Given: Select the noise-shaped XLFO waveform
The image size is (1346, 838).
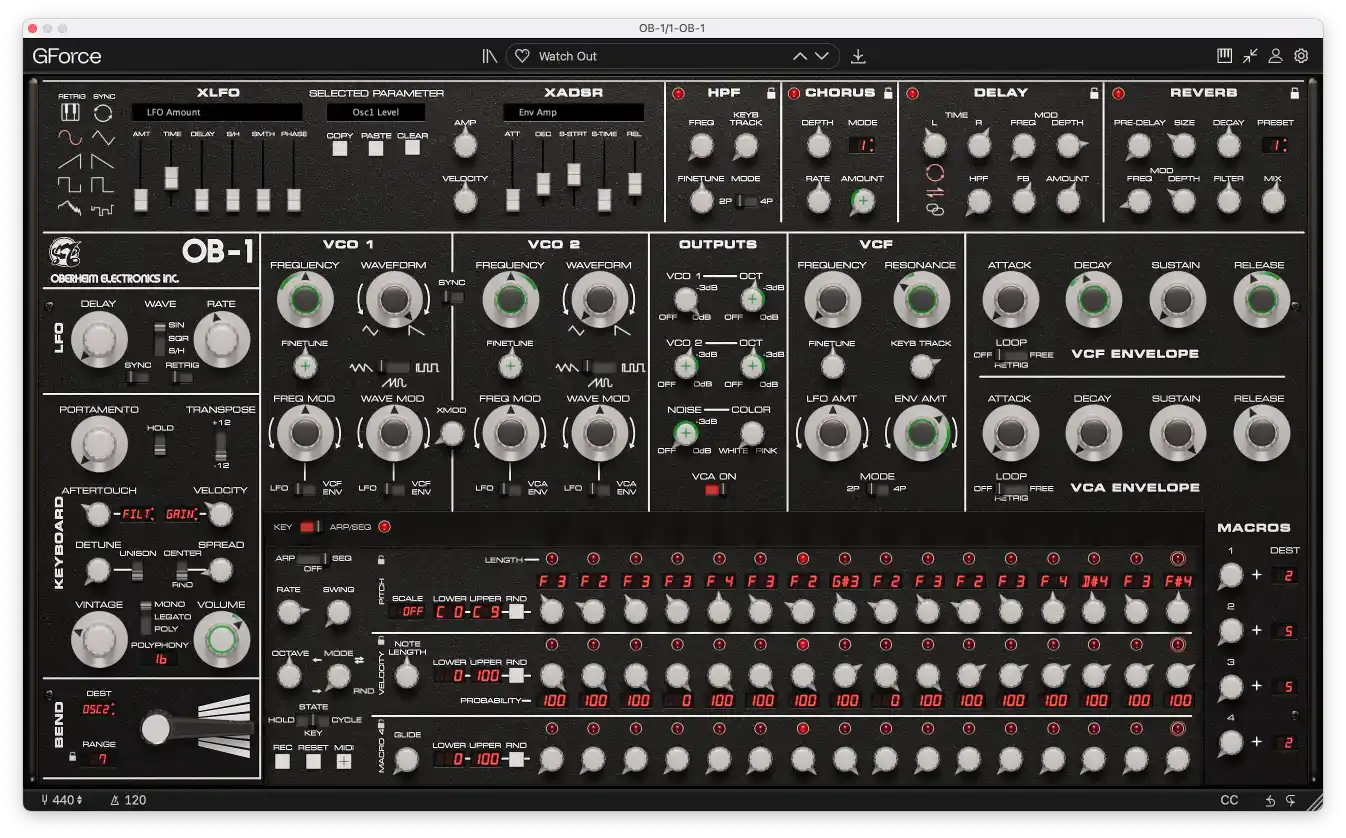Looking at the screenshot, I should (70, 208).
